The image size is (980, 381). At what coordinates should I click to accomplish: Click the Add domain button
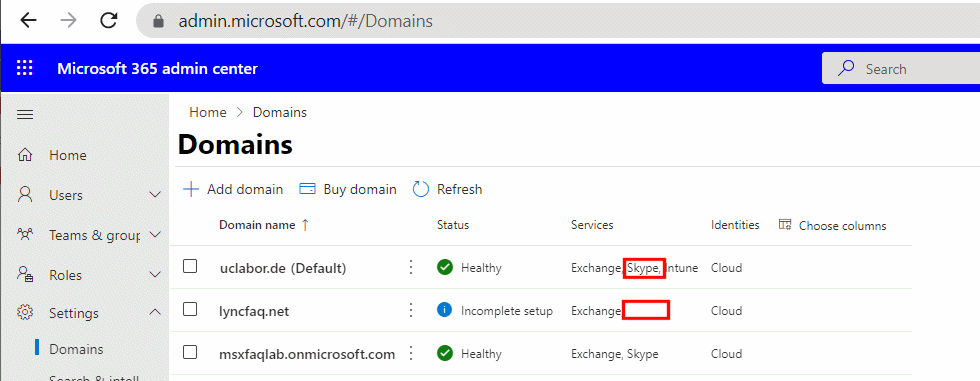click(x=232, y=189)
